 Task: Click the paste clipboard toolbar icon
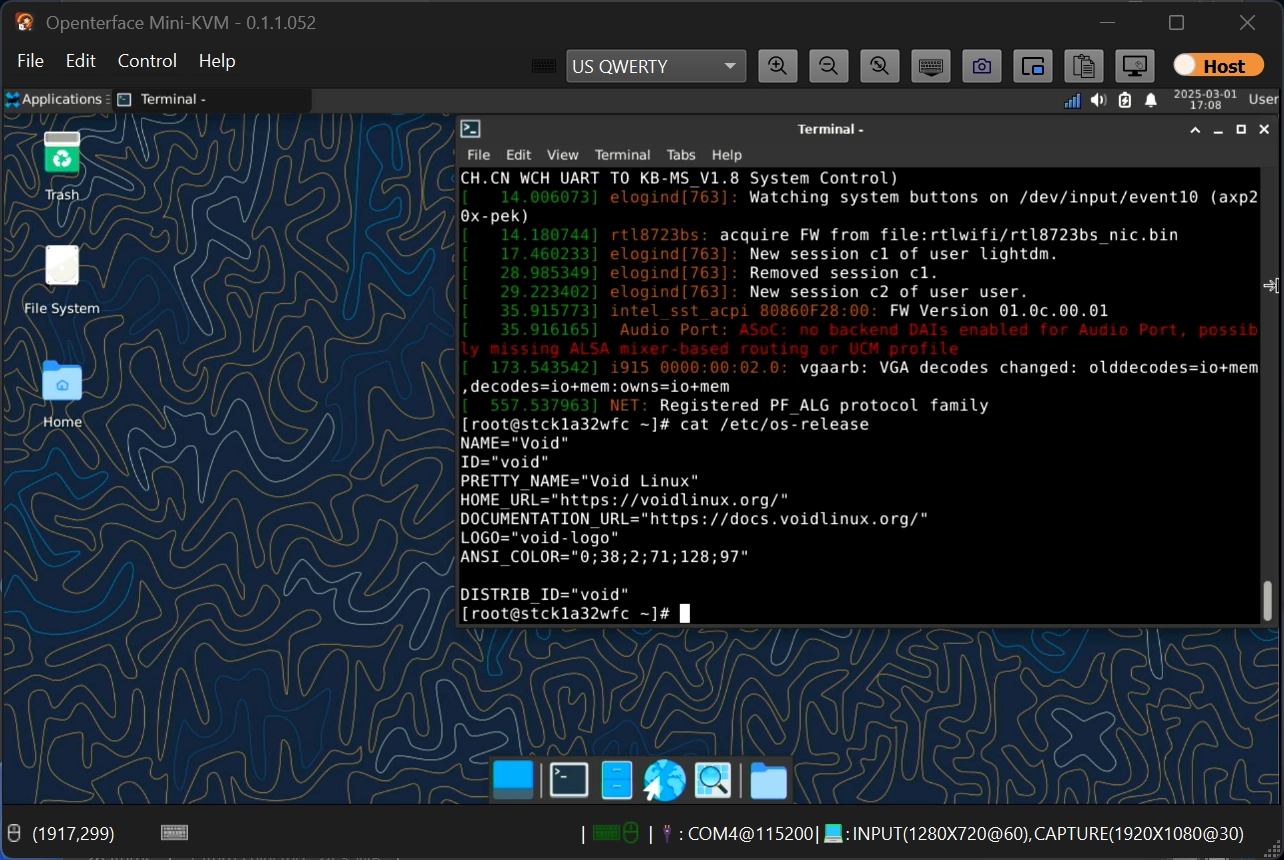click(1084, 66)
